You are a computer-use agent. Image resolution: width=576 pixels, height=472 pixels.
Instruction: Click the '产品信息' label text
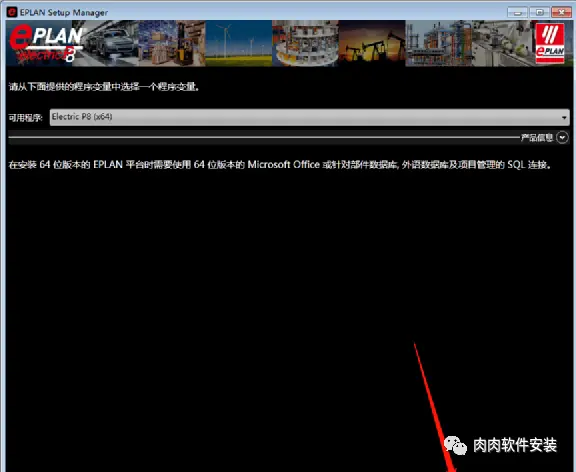[x=537, y=137]
